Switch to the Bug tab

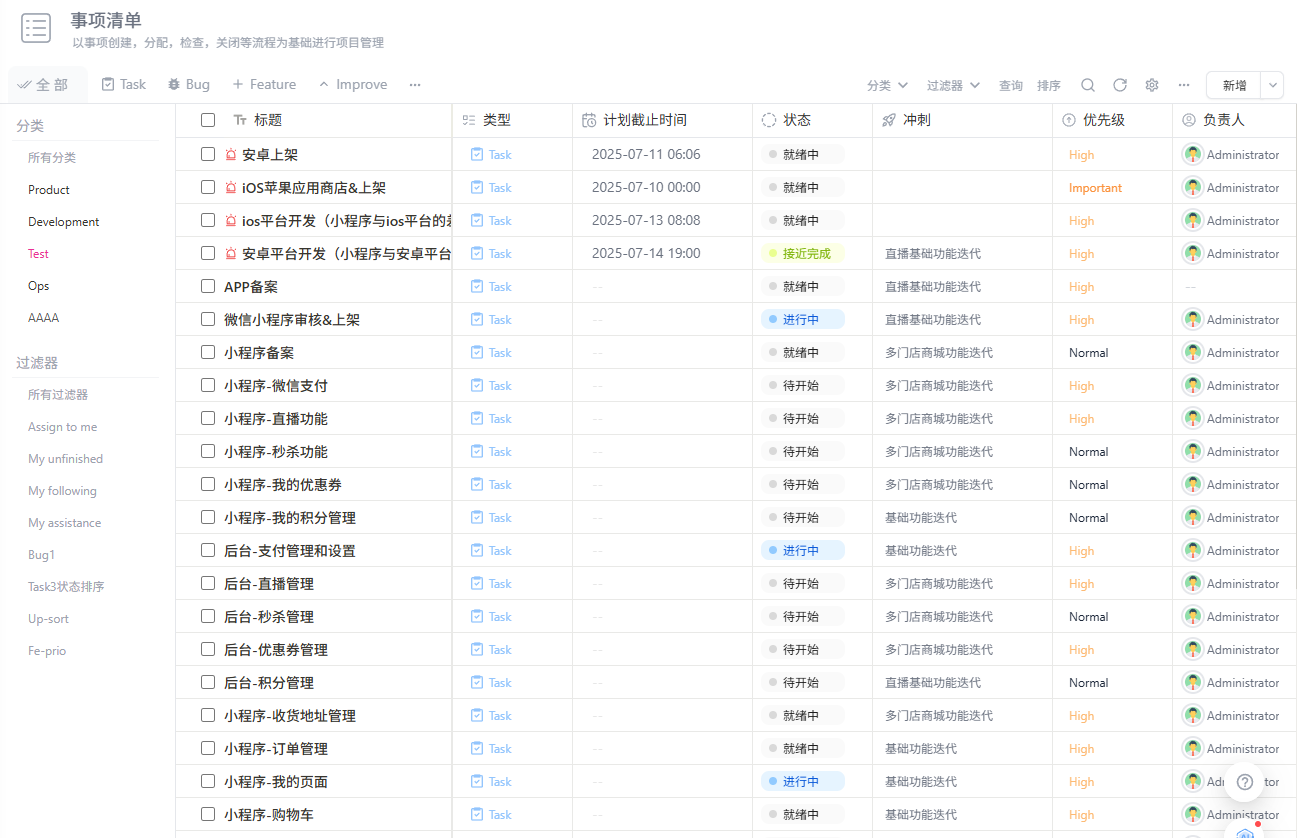coord(189,85)
